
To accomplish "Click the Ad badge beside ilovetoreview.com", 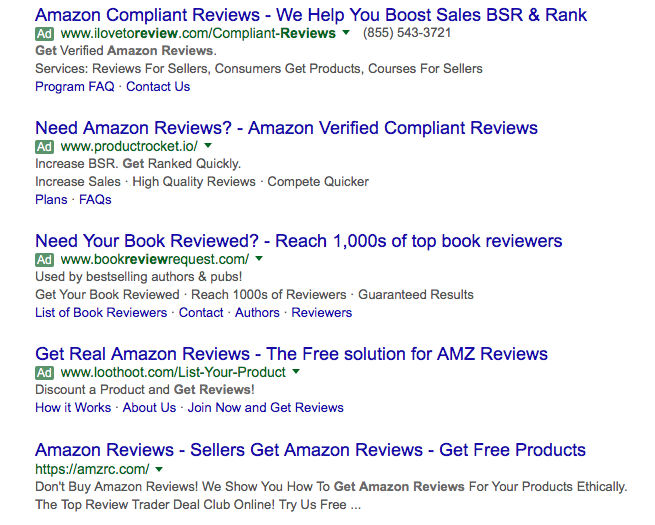I will click(44, 33).
